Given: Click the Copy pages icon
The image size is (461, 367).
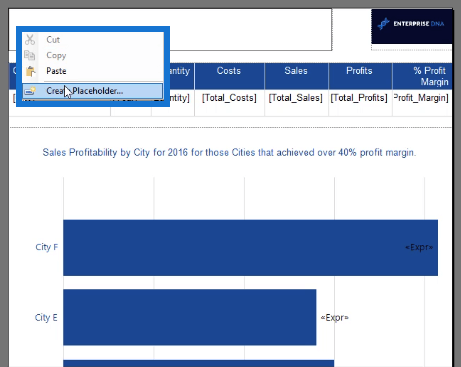Looking at the screenshot, I should 30,55.
